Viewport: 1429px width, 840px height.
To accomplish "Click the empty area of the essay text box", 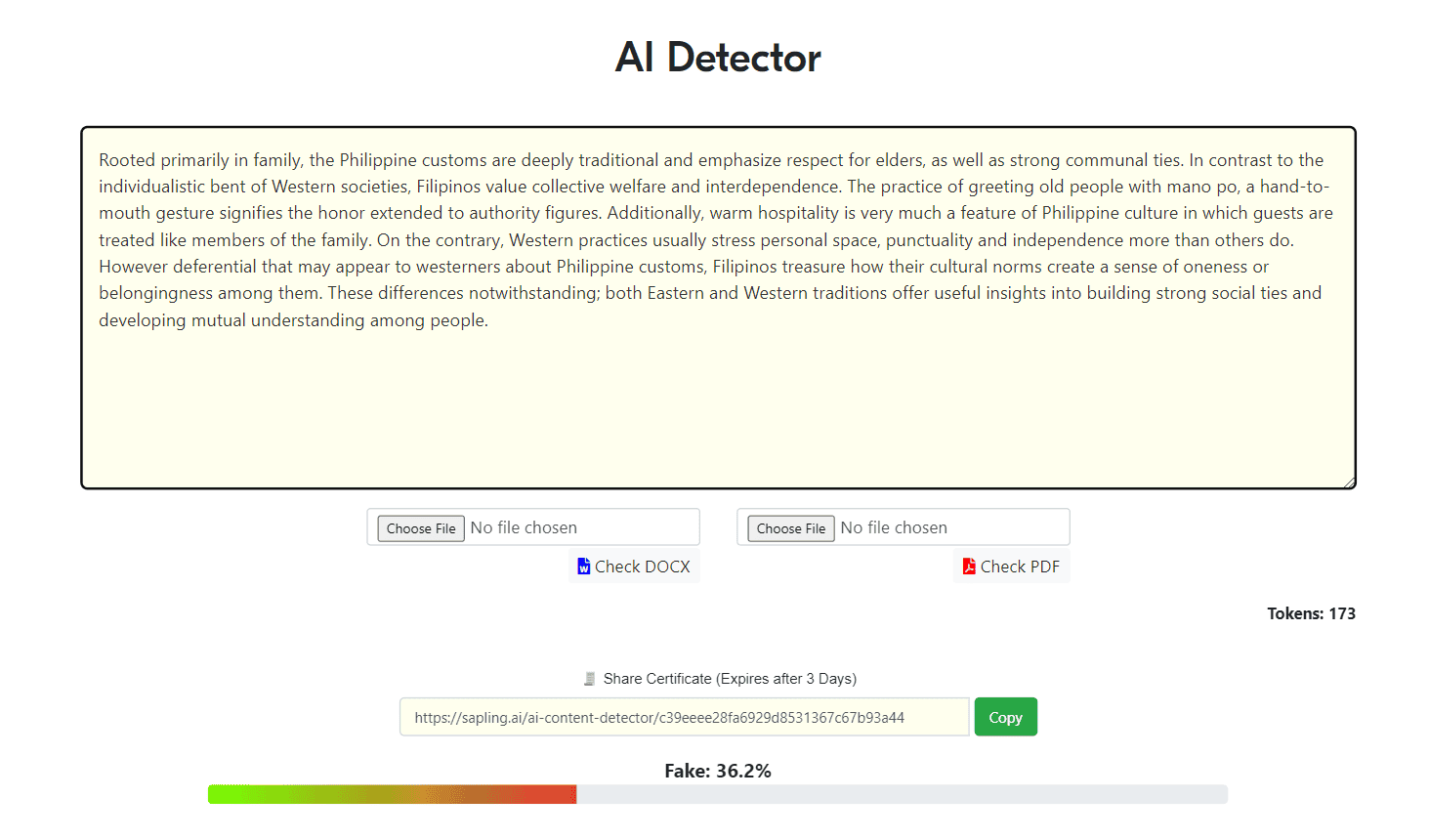I will 718,410.
